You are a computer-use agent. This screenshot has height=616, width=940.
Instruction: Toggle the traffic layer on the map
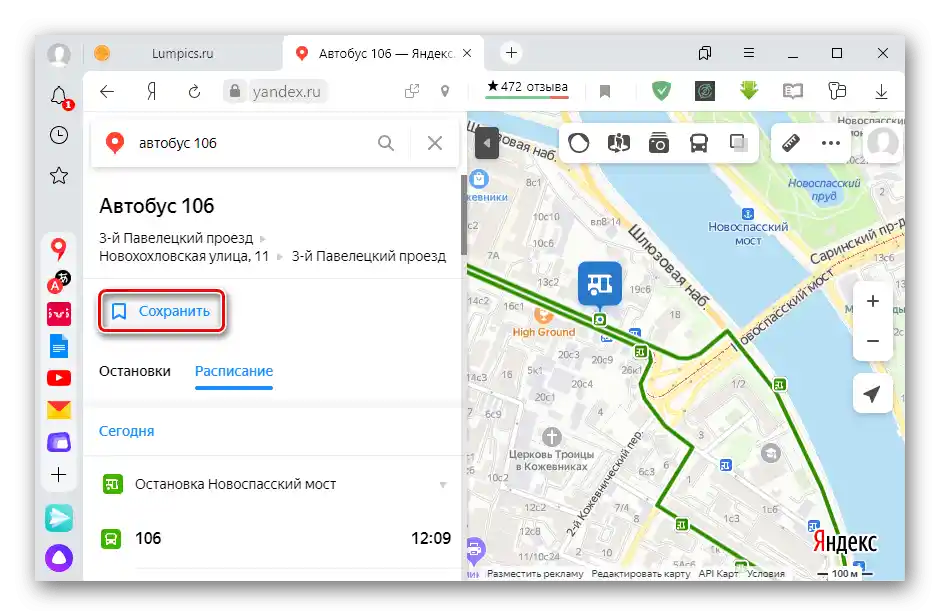(x=578, y=143)
